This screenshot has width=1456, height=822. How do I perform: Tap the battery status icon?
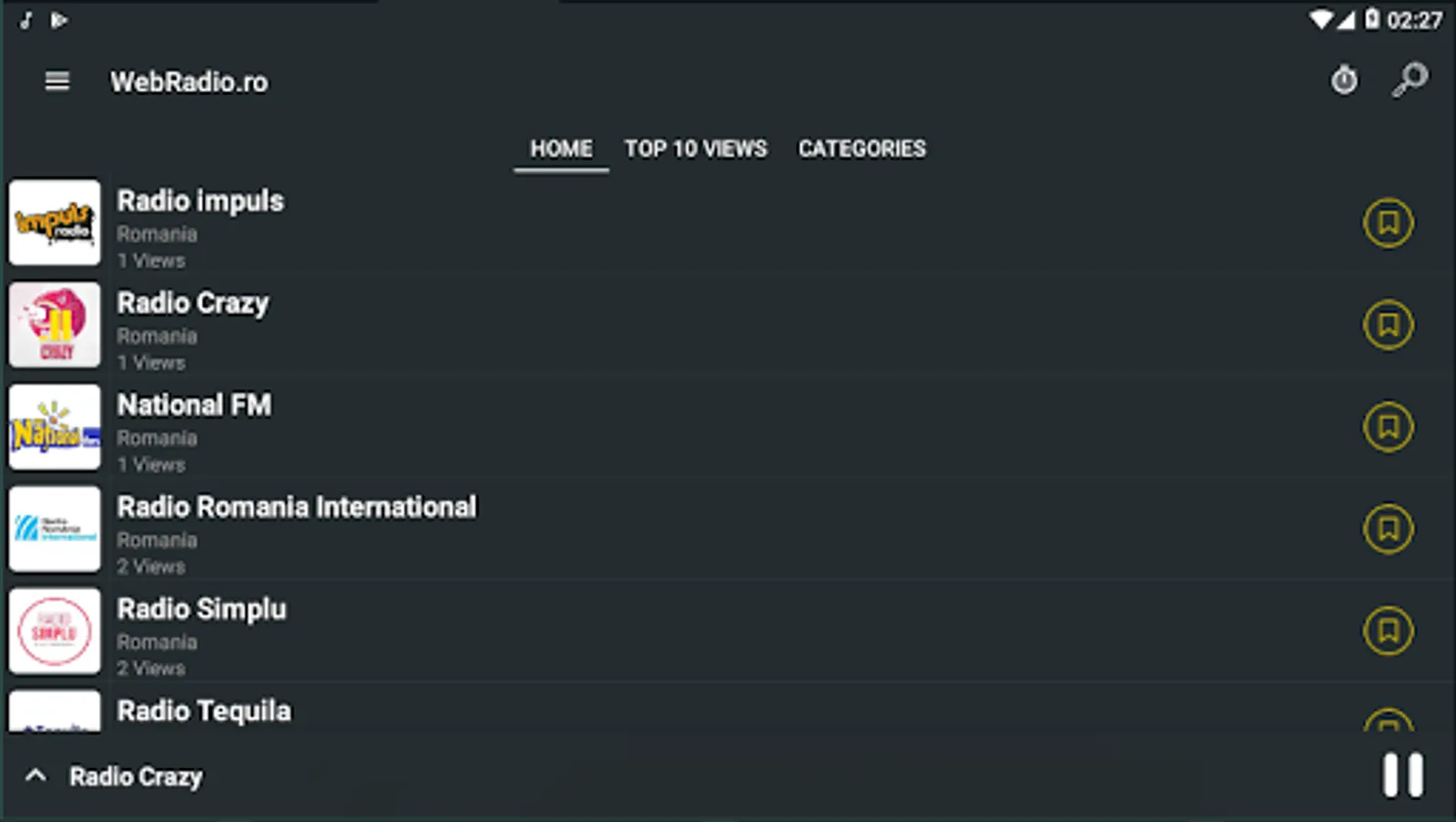(1372, 19)
